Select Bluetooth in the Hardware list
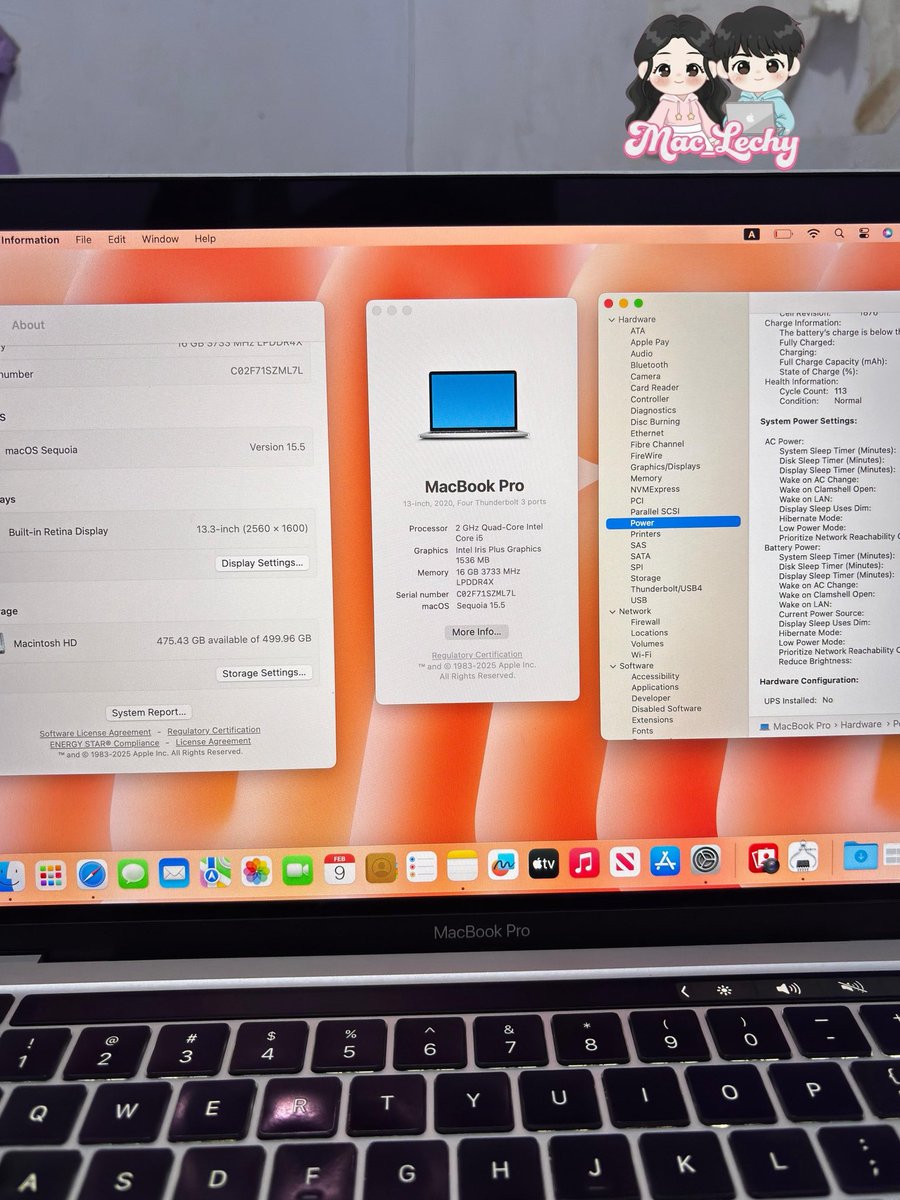Screen dimensions: 900x1200 click(x=649, y=365)
